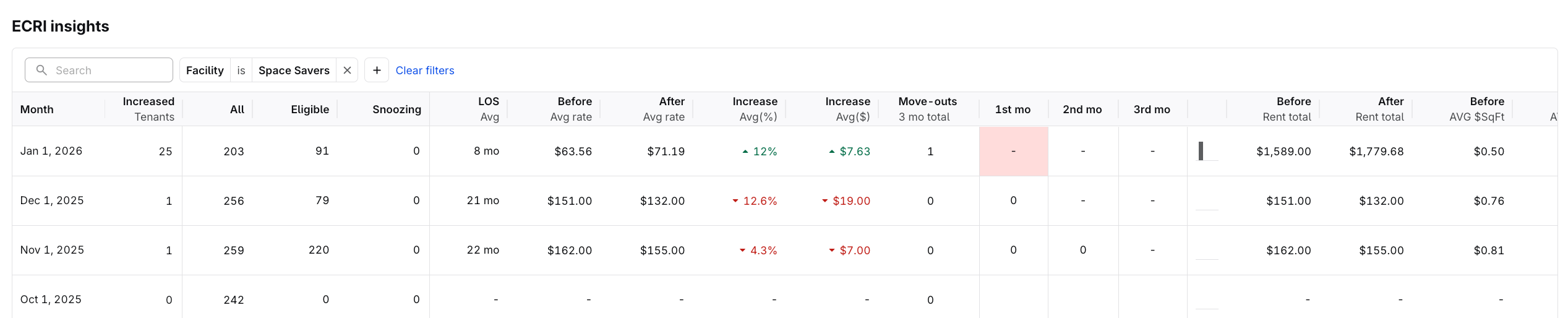Click the pink highlighted 1st mo cell
Viewport: 1568px width, 318px height.
pyautogui.click(x=1013, y=151)
